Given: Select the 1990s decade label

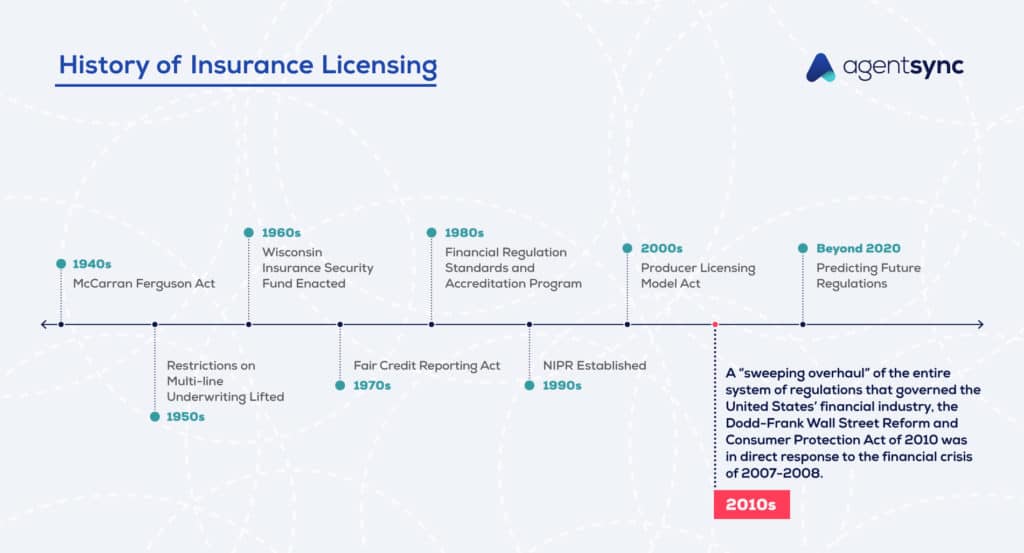Looking at the screenshot, I should [x=562, y=385].
